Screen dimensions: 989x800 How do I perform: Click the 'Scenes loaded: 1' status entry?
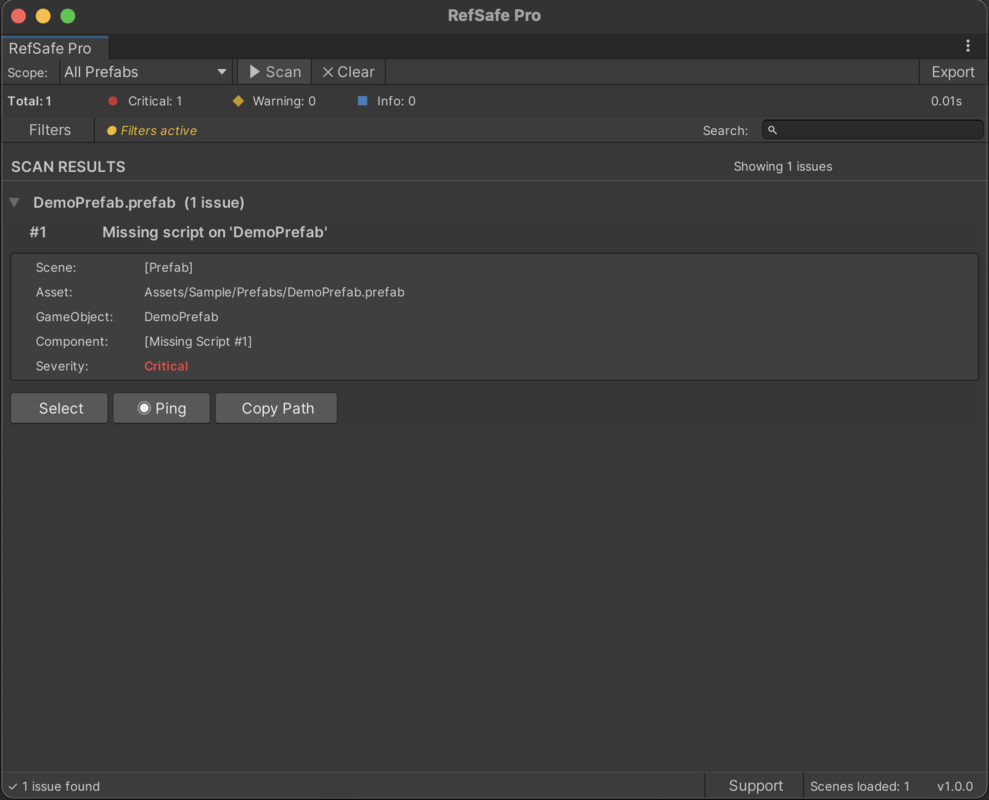[x=859, y=786]
